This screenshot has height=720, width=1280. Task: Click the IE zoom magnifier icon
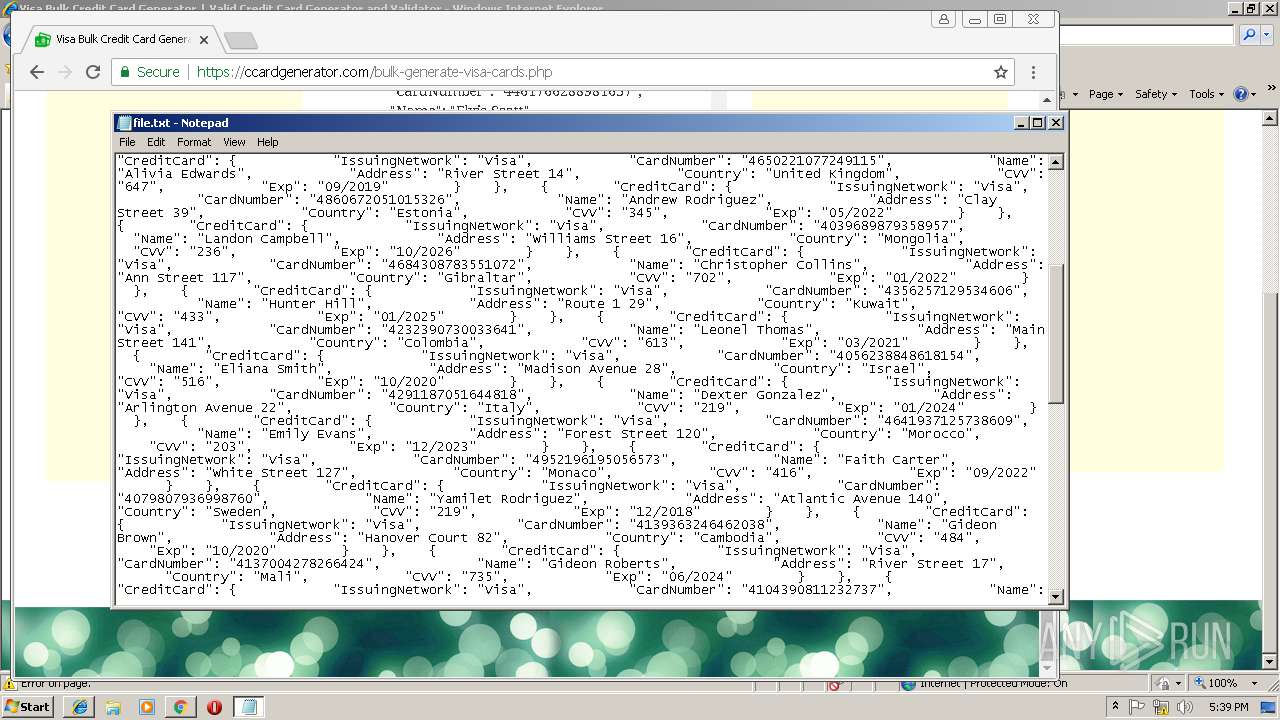point(1198,683)
